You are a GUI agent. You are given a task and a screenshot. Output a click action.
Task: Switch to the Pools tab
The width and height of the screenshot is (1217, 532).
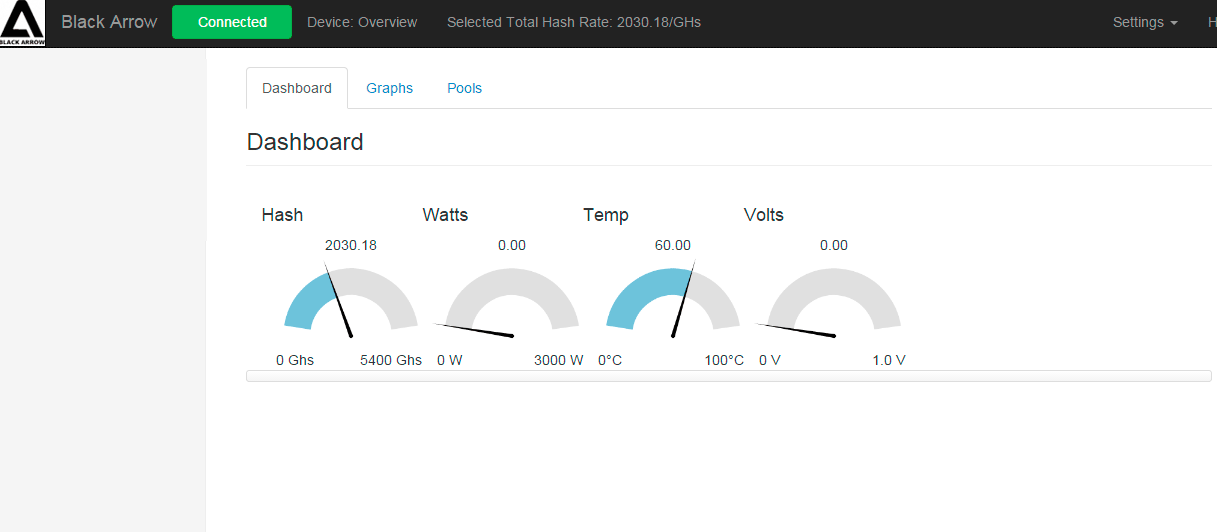click(x=464, y=88)
